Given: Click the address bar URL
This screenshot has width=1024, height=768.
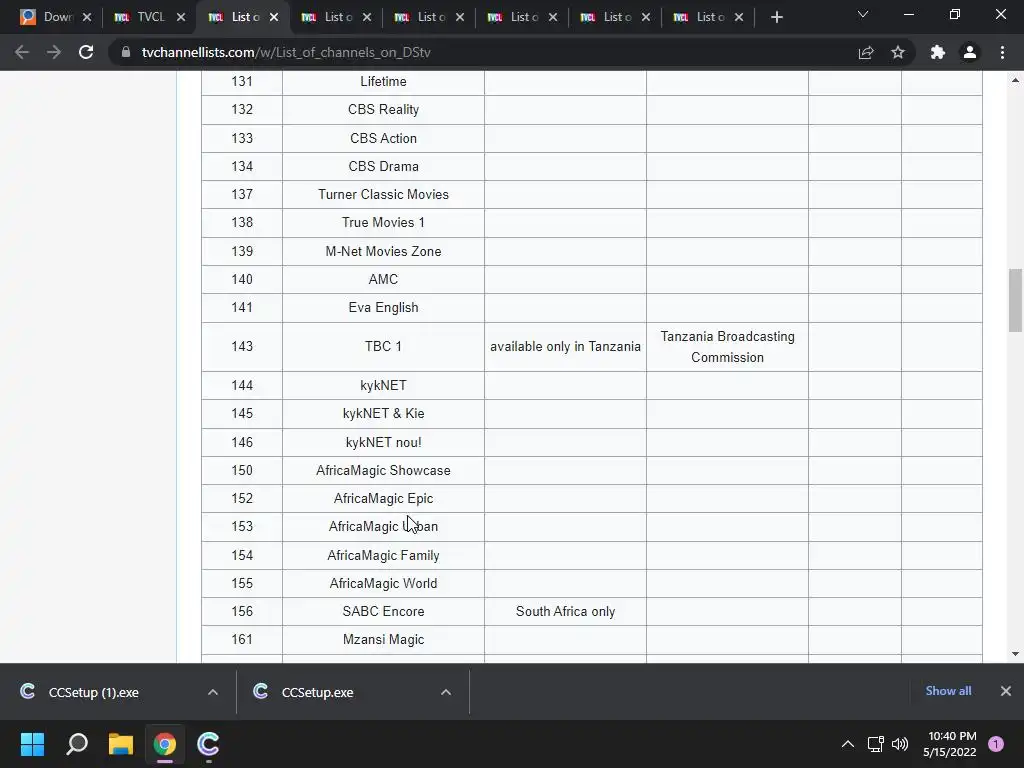Looking at the screenshot, I should click(286, 52).
